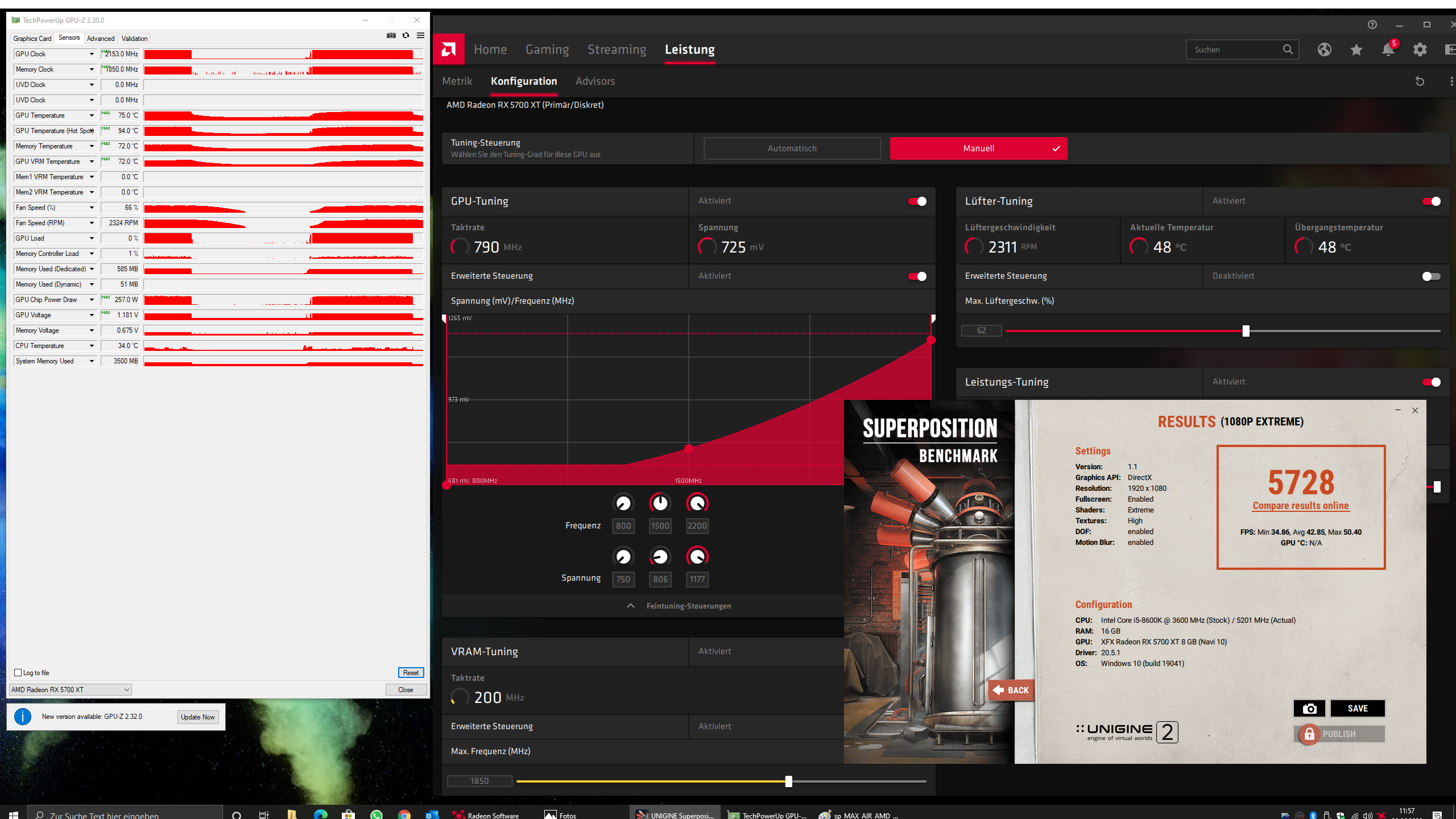1456x819 pixels.
Task: Click the web browser globe icon
Action: coord(1324,50)
